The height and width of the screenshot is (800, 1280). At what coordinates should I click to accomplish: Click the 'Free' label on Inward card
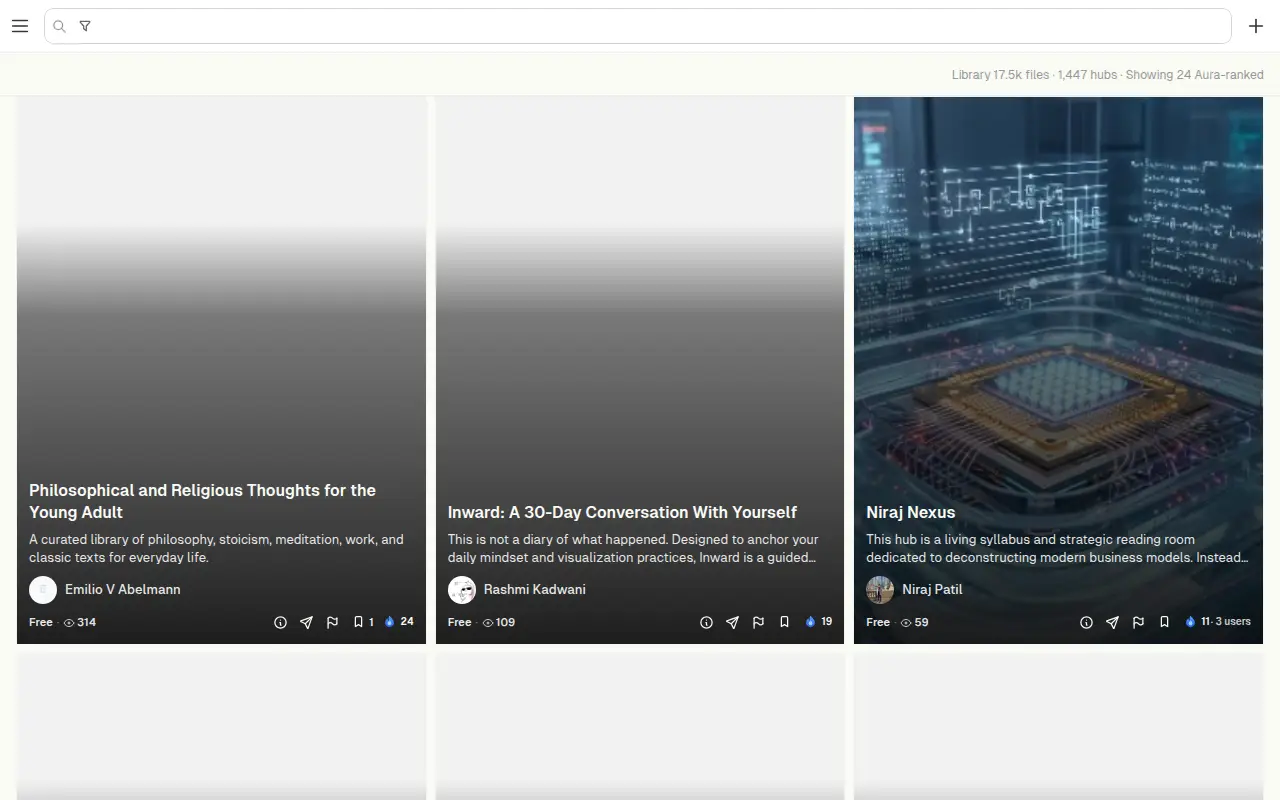[x=460, y=622]
